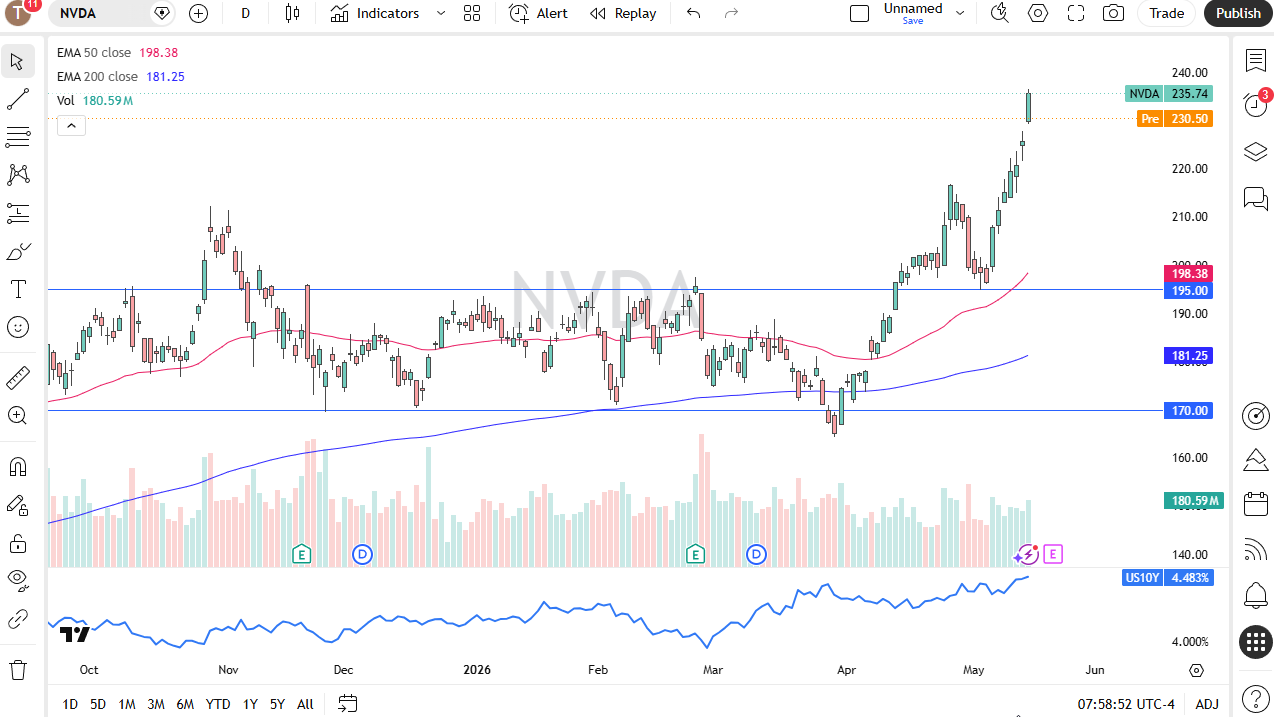The width and height of the screenshot is (1274, 717).
Task: Toggle stay in drawing mode
Action: pyautogui.click(x=17, y=505)
